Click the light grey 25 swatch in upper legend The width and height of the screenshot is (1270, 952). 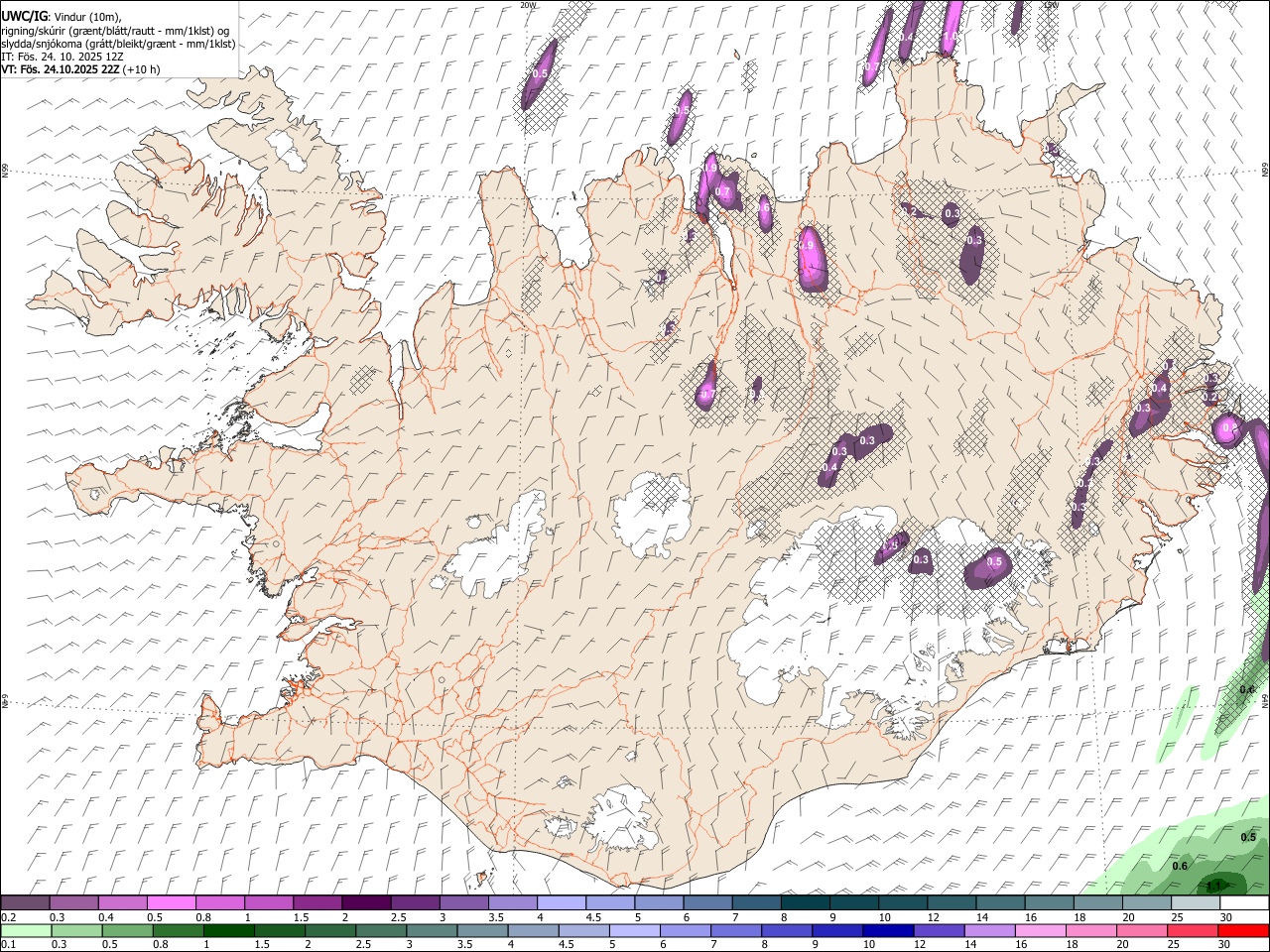pyautogui.click(x=1195, y=903)
